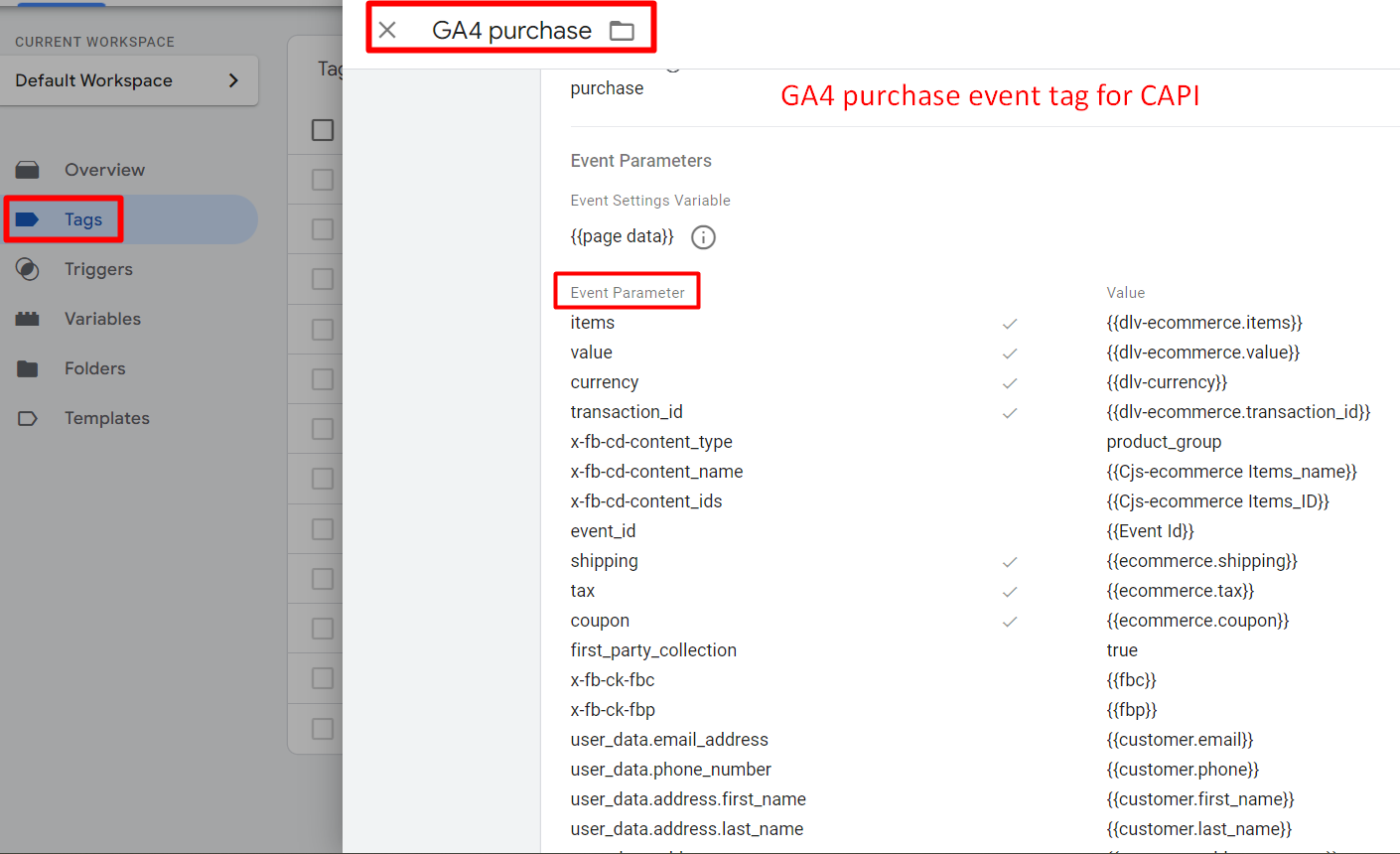Click the Templates menu label
Screen dimensions: 1400x854
(x=107, y=418)
